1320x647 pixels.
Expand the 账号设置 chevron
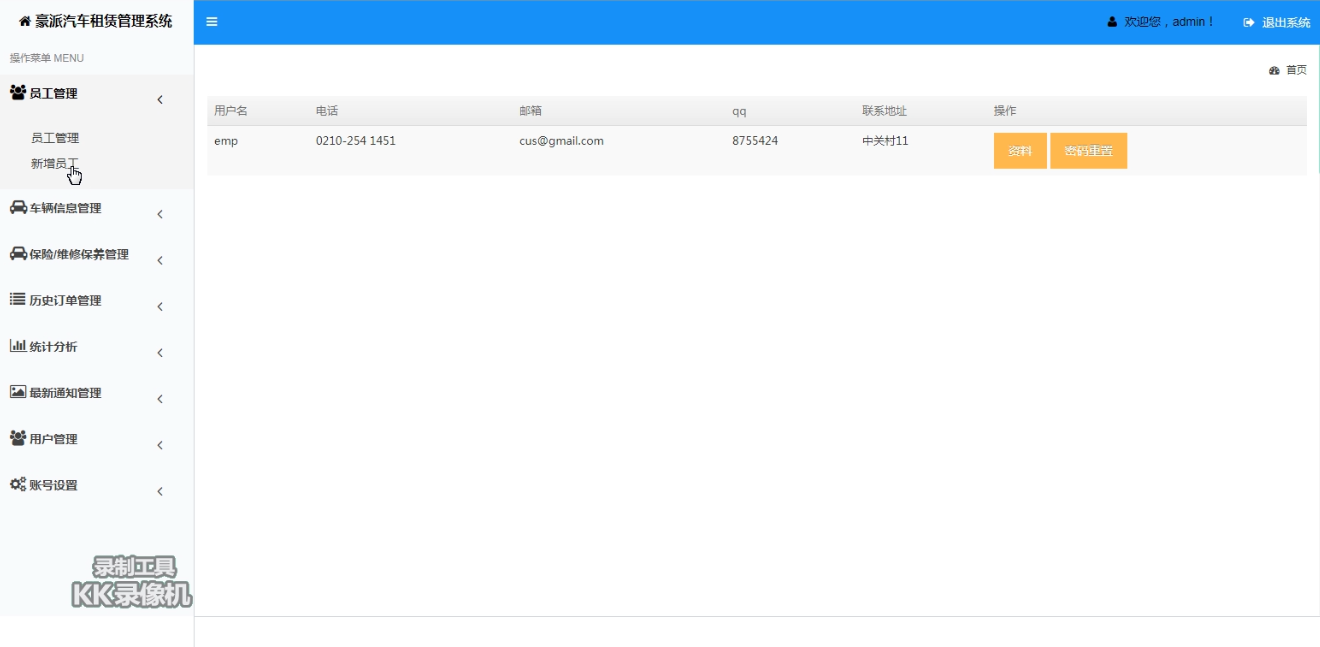pos(160,491)
